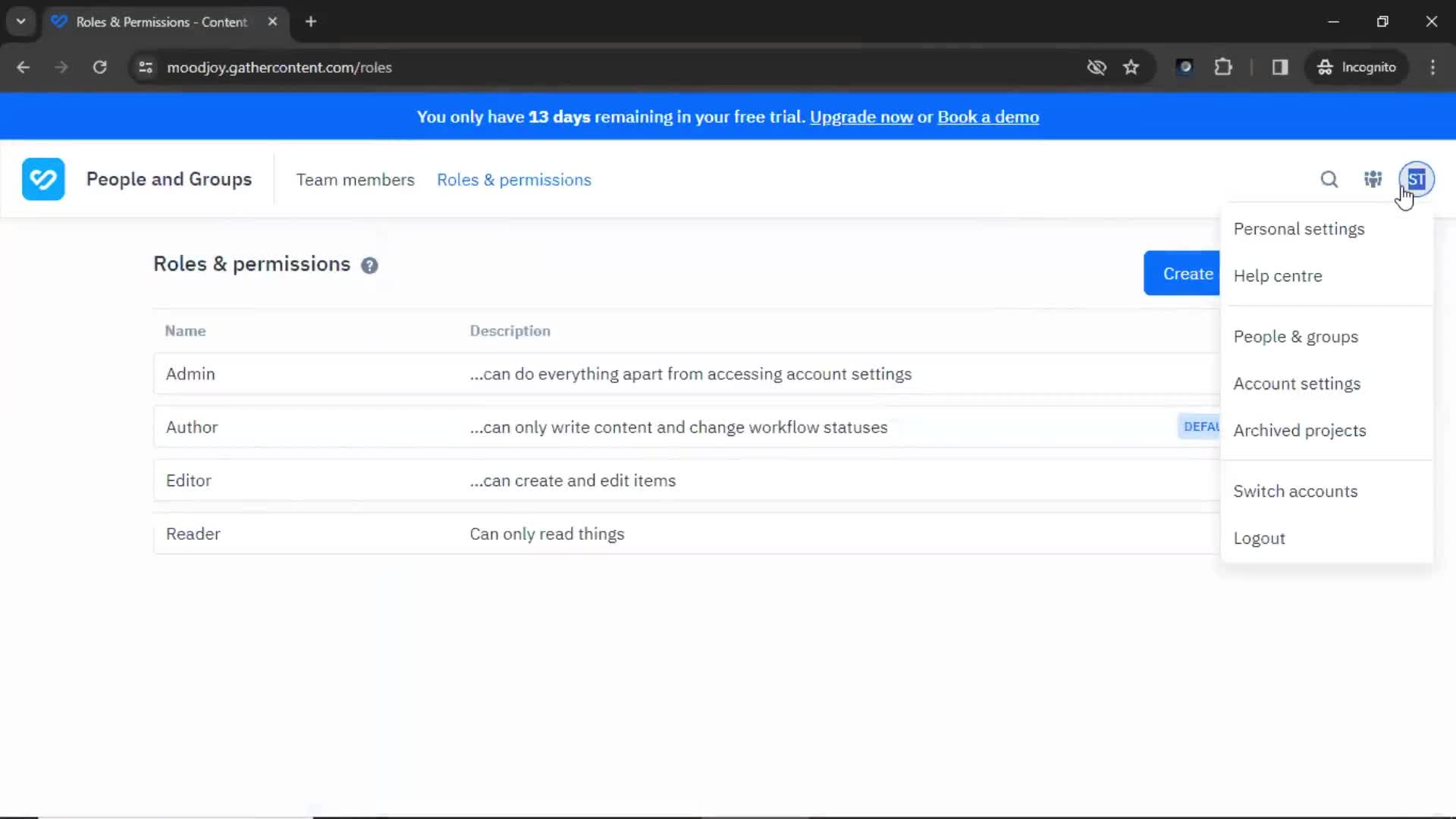Select the Team members tab
The image size is (1456, 819).
354,180
